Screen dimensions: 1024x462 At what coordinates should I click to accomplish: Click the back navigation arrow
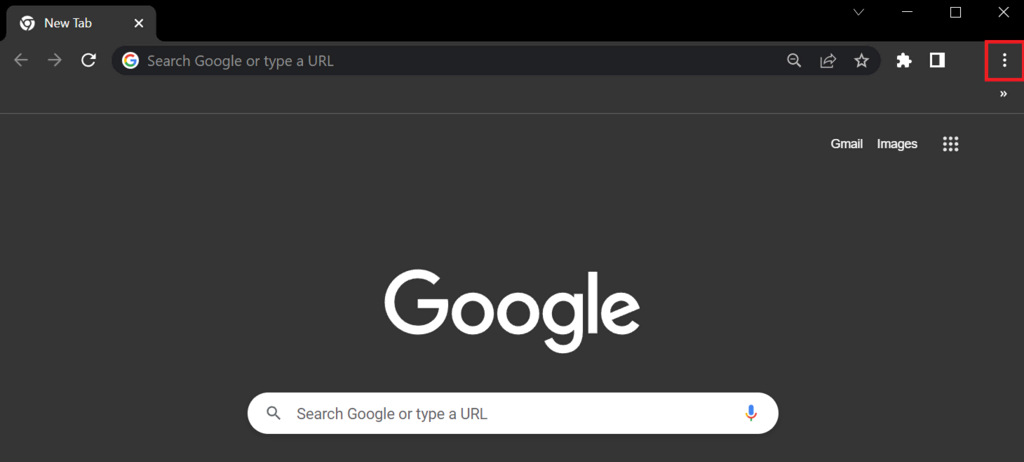21,61
